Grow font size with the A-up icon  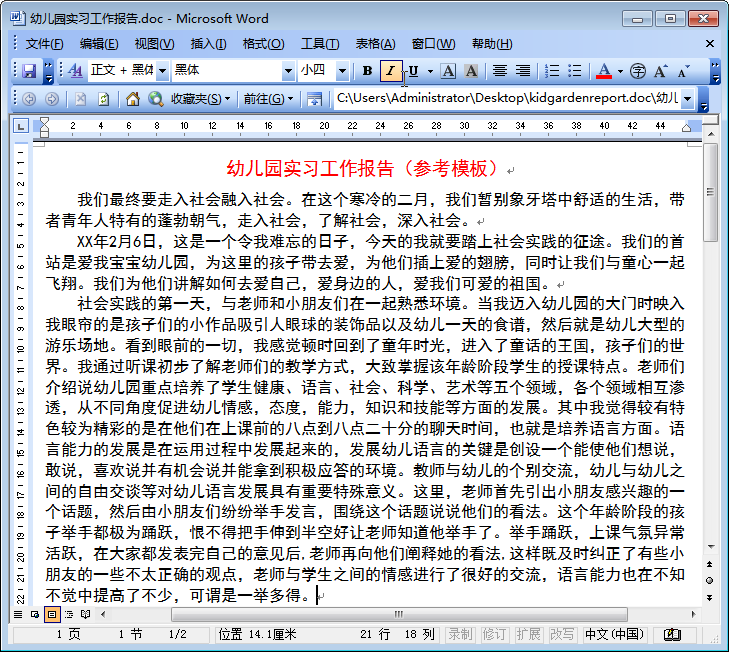tap(661, 71)
